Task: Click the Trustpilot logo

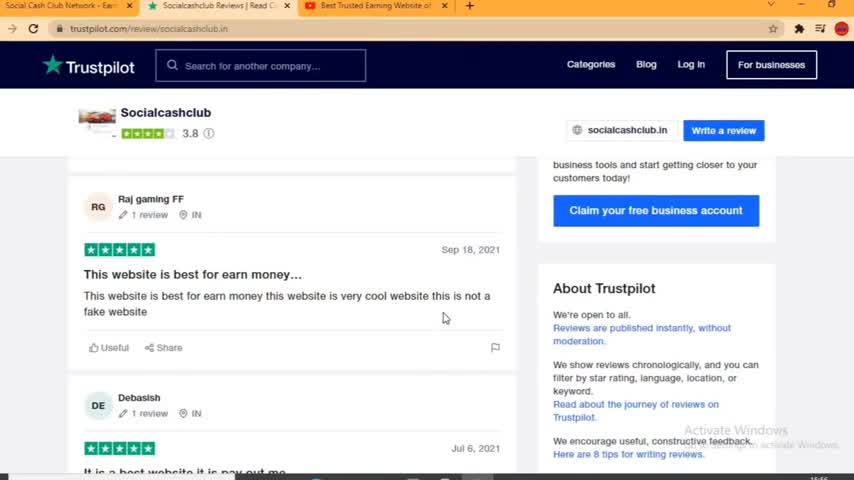Action: (89, 66)
